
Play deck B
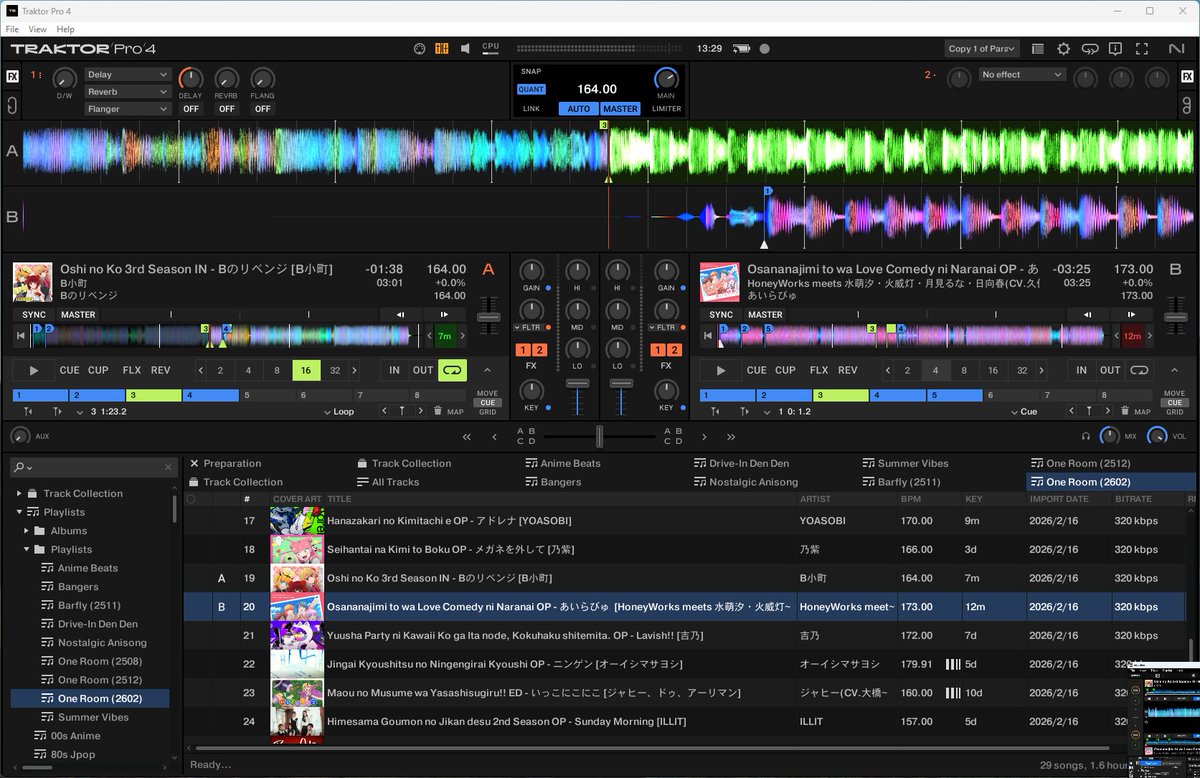pyautogui.click(x=721, y=370)
